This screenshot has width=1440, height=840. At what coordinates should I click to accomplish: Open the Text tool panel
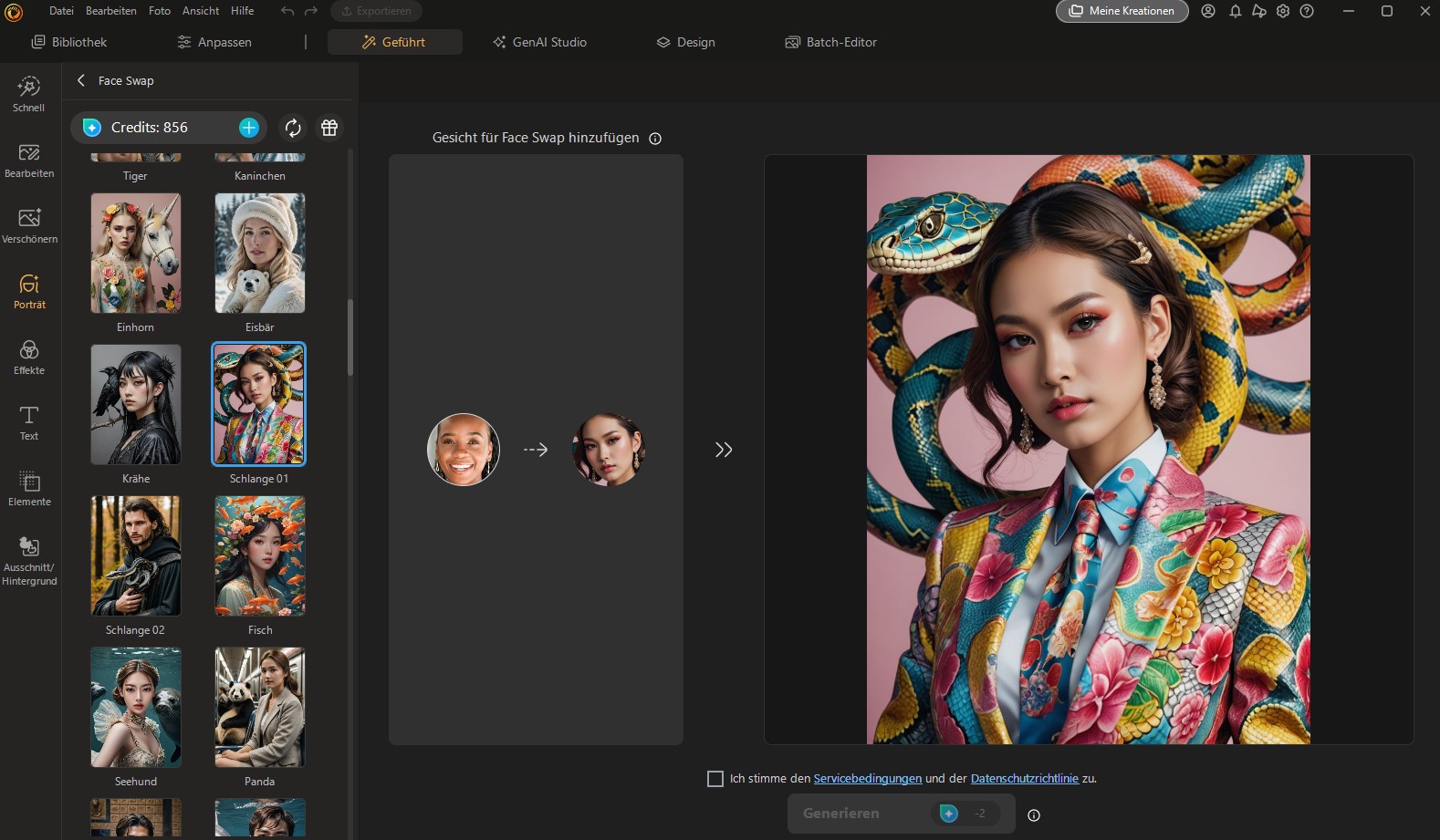29,423
